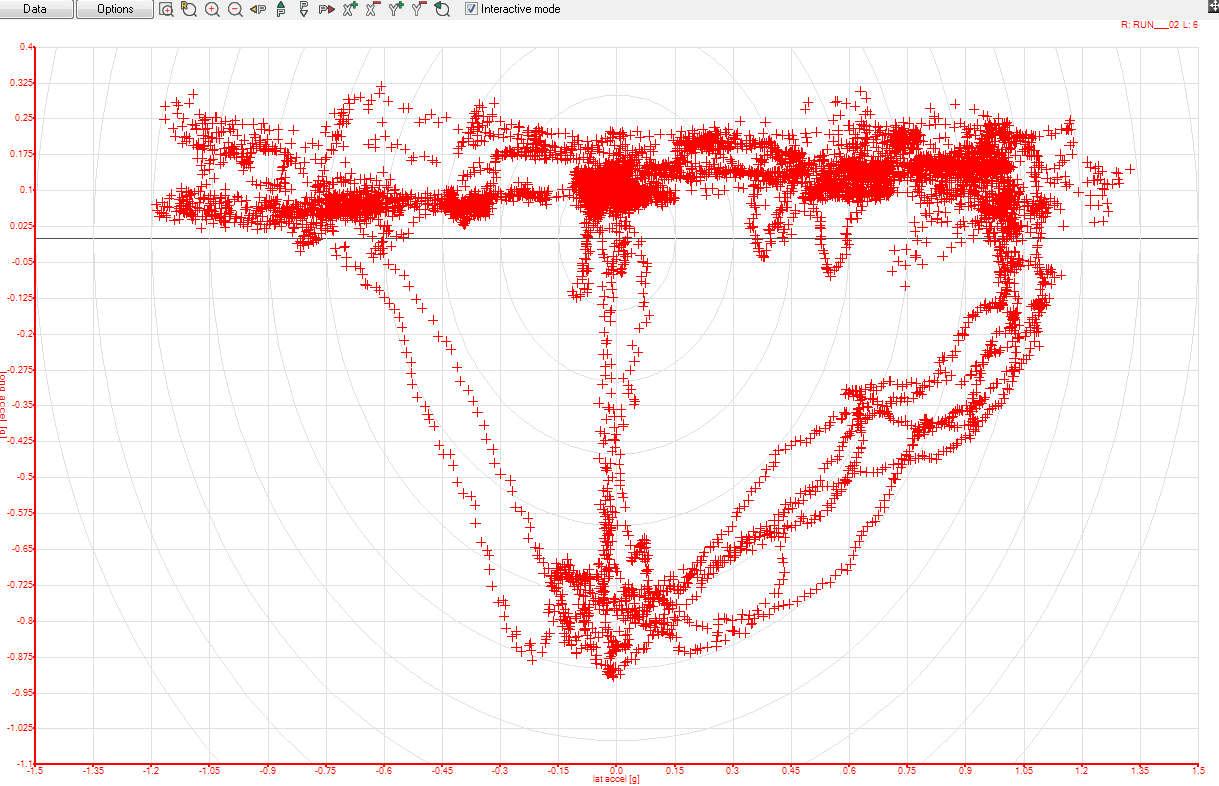
Task: Click the 'lat accel [g]' X axis title
Action: (616, 779)
